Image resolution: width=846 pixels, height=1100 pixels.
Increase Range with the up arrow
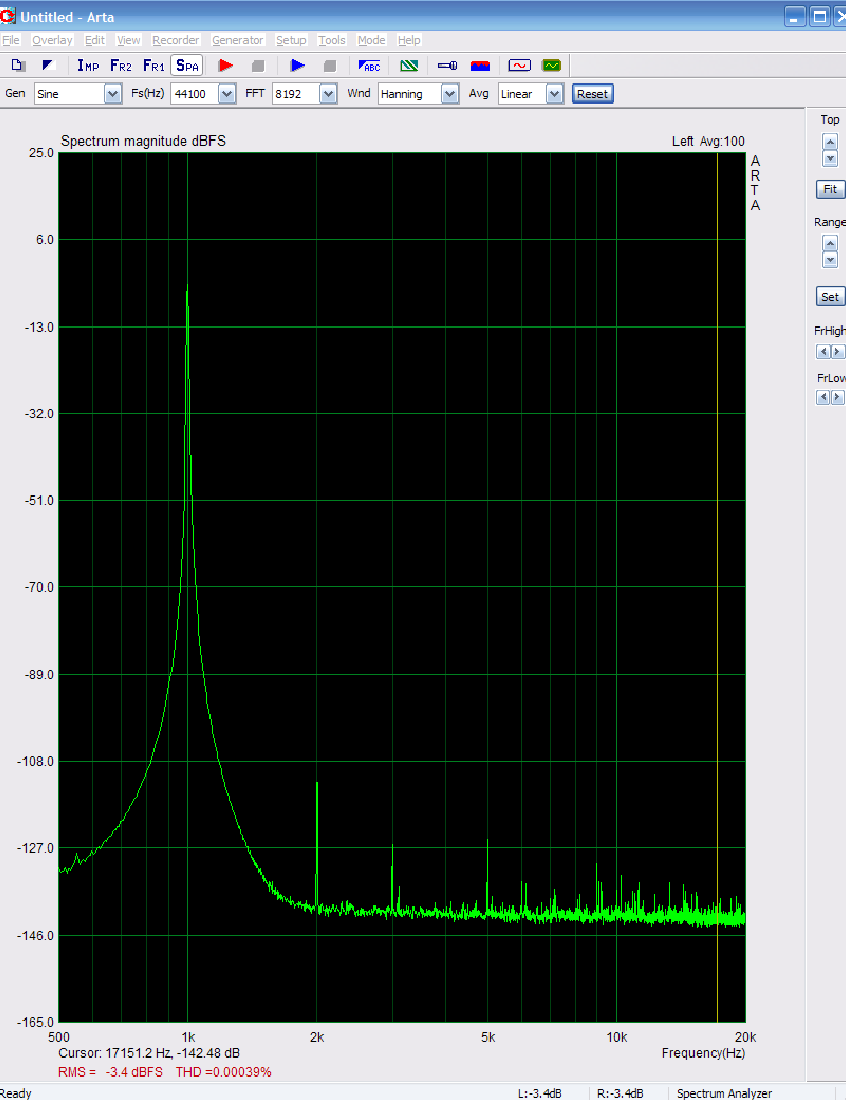[830, 243]
